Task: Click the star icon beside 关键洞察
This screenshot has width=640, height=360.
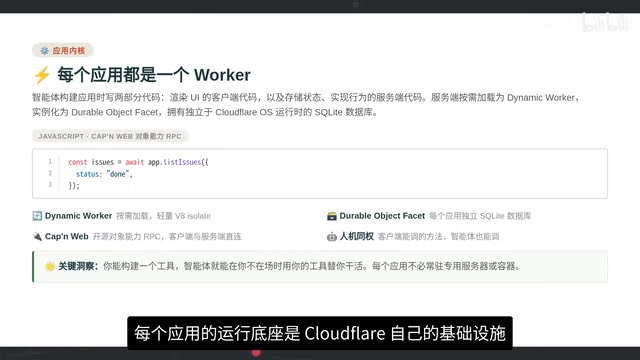Action: coord(50,267)
